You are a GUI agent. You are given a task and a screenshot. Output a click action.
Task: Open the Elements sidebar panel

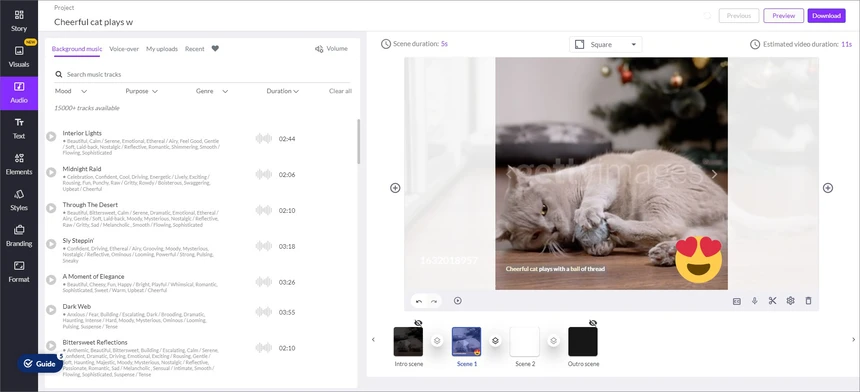coord(19,164)
